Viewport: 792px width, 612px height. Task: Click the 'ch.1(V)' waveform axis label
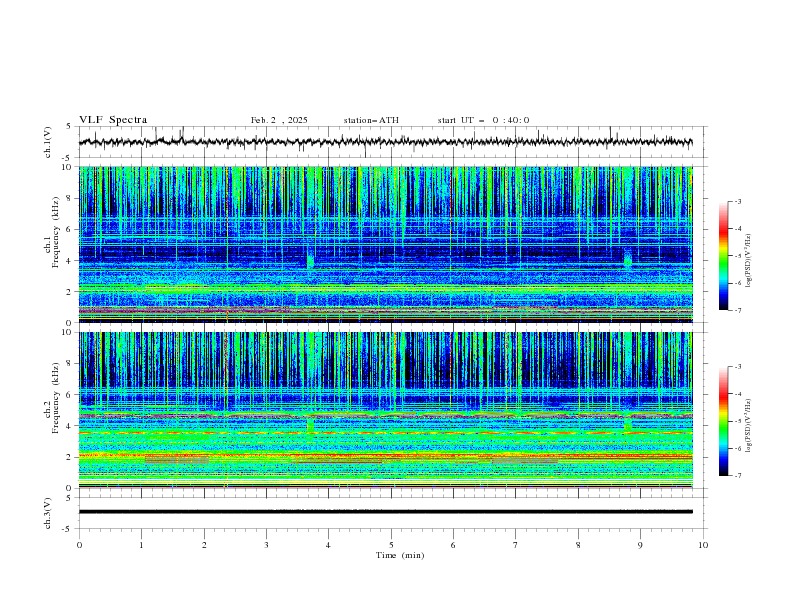[x=48, y=142]
